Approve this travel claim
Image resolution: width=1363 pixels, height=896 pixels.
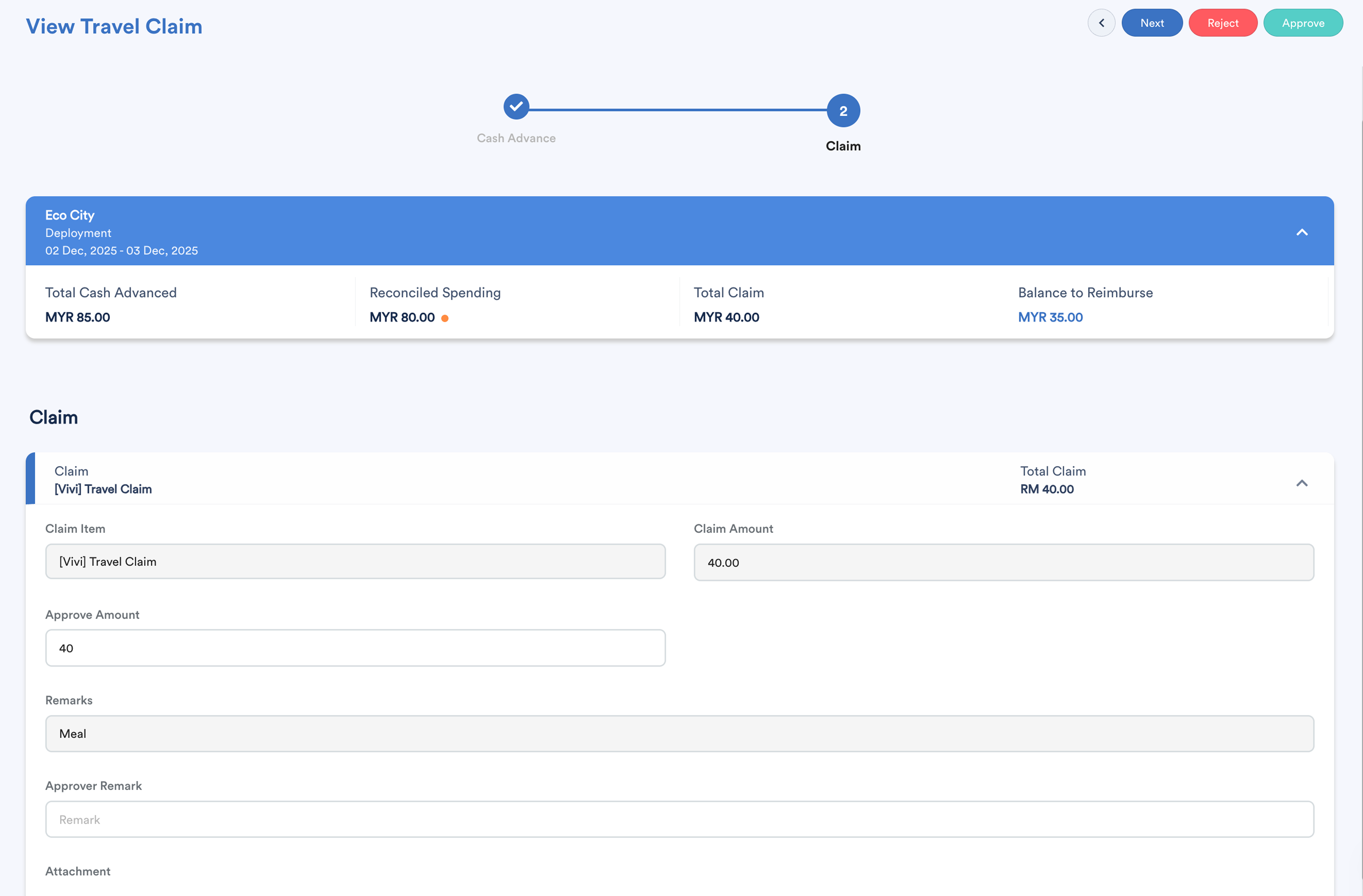point(1303,23)
